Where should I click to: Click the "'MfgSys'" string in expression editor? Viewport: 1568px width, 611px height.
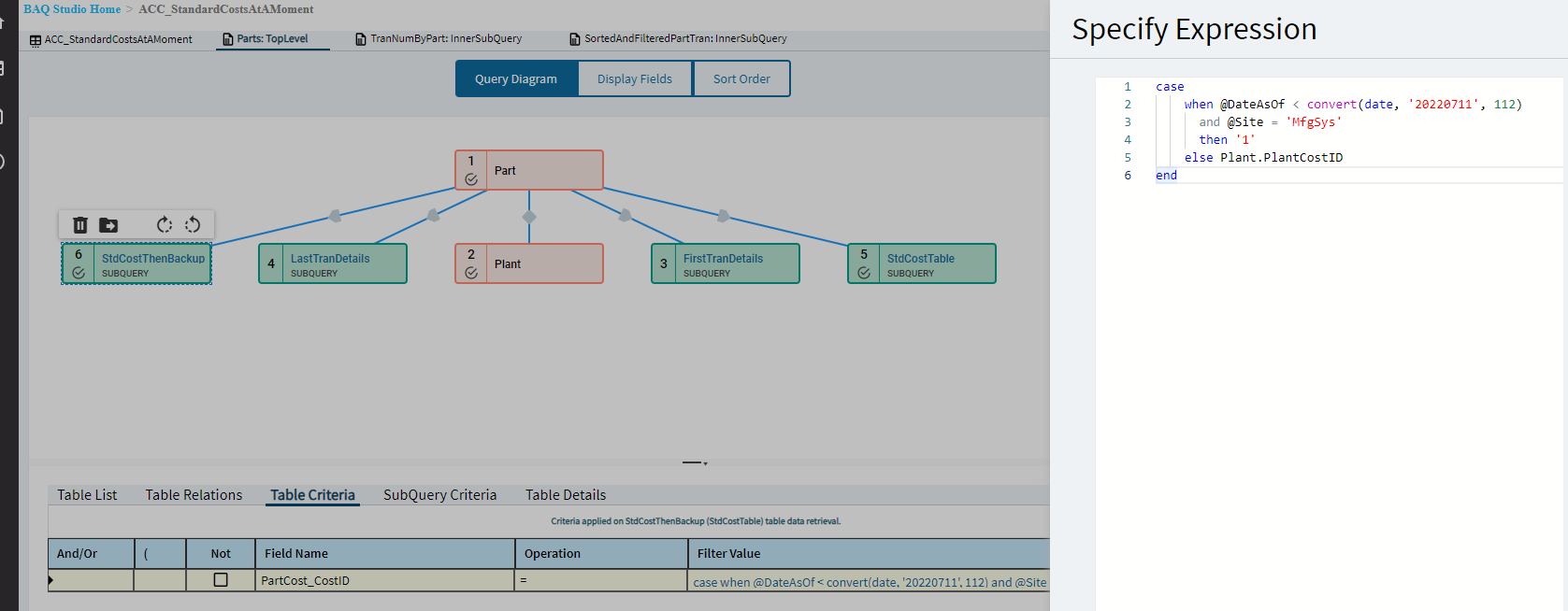click(x=1314, y=122)
